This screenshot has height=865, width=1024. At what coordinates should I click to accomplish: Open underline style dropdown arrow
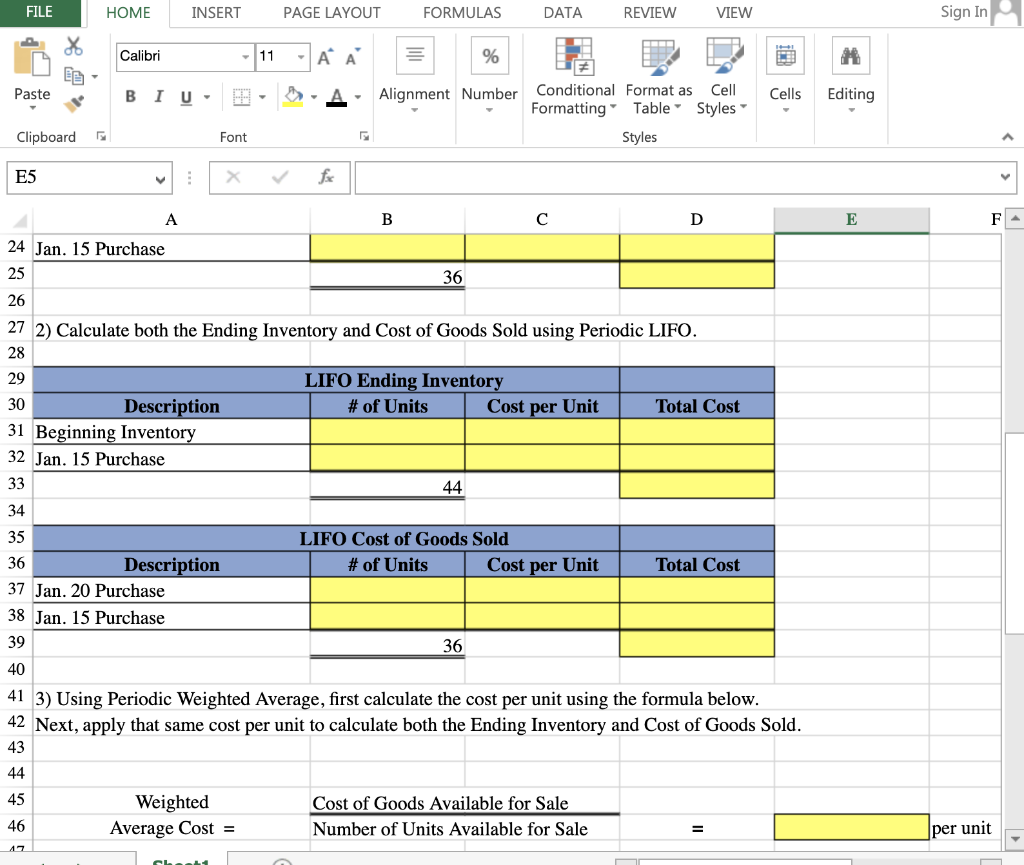[x=207, y=97]
